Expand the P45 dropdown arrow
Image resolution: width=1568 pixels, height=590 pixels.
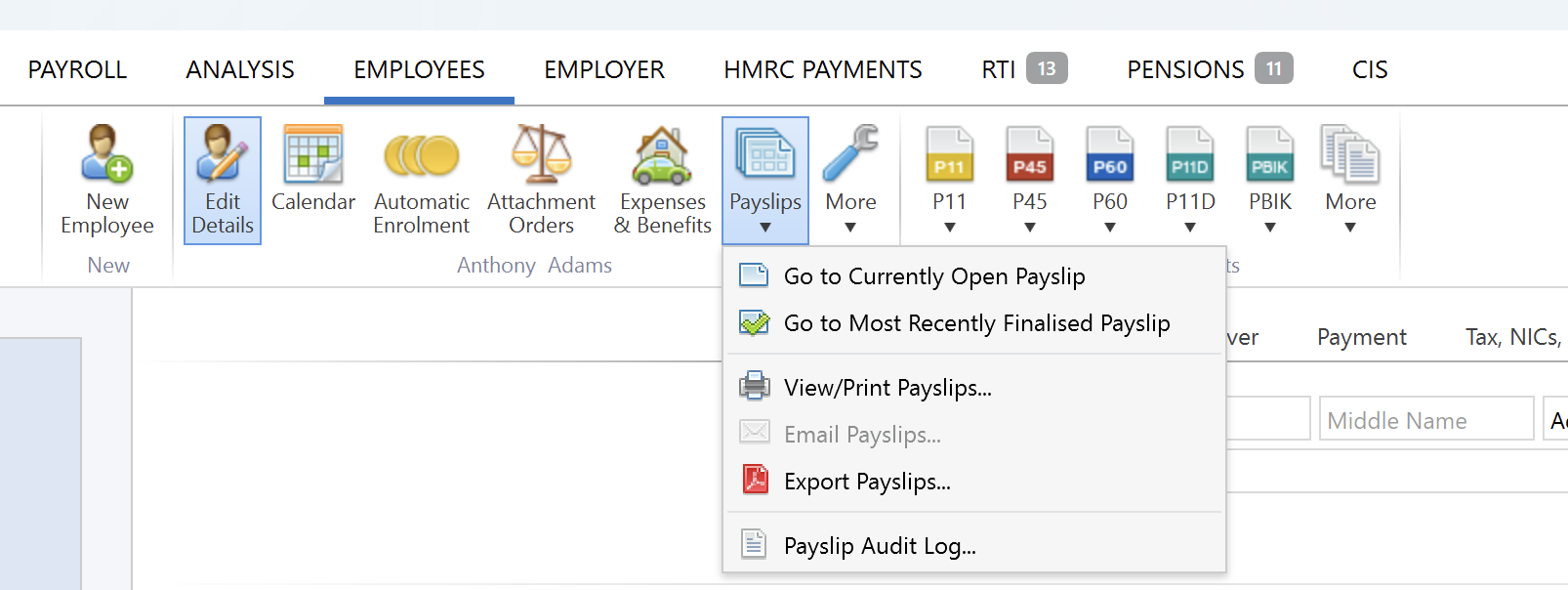pos(1029,228)
